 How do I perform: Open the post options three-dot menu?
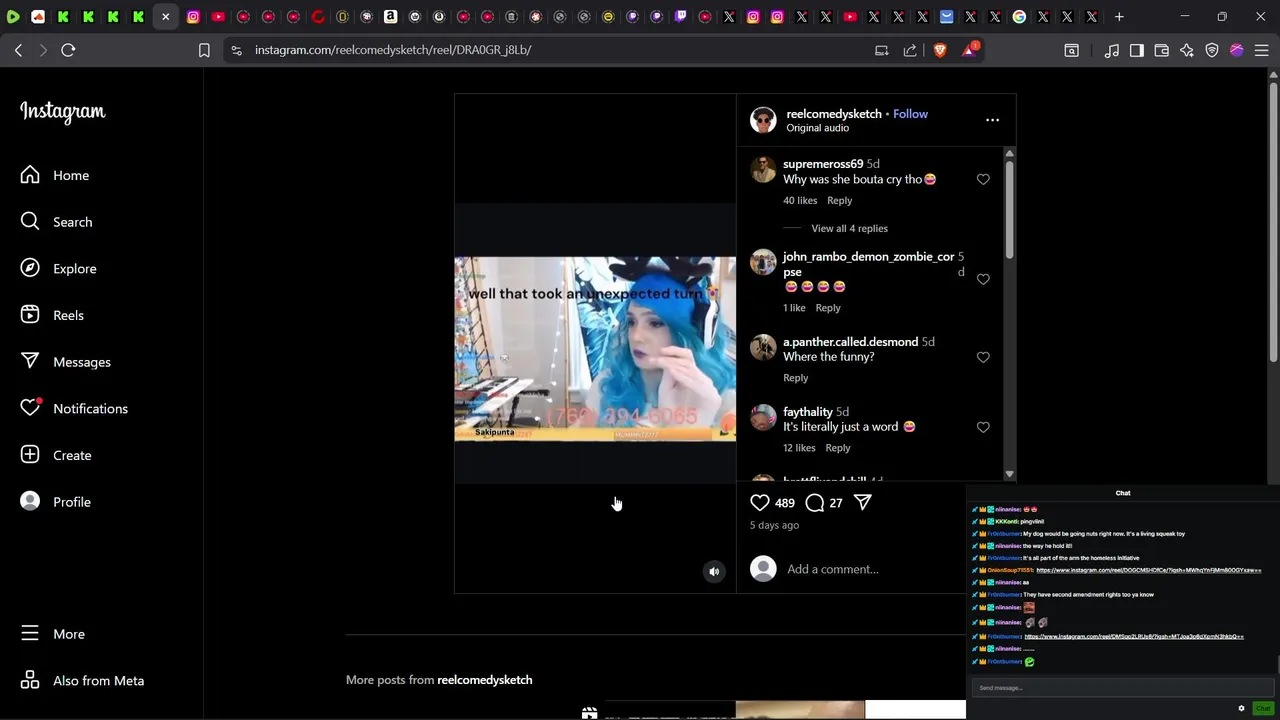992,120
